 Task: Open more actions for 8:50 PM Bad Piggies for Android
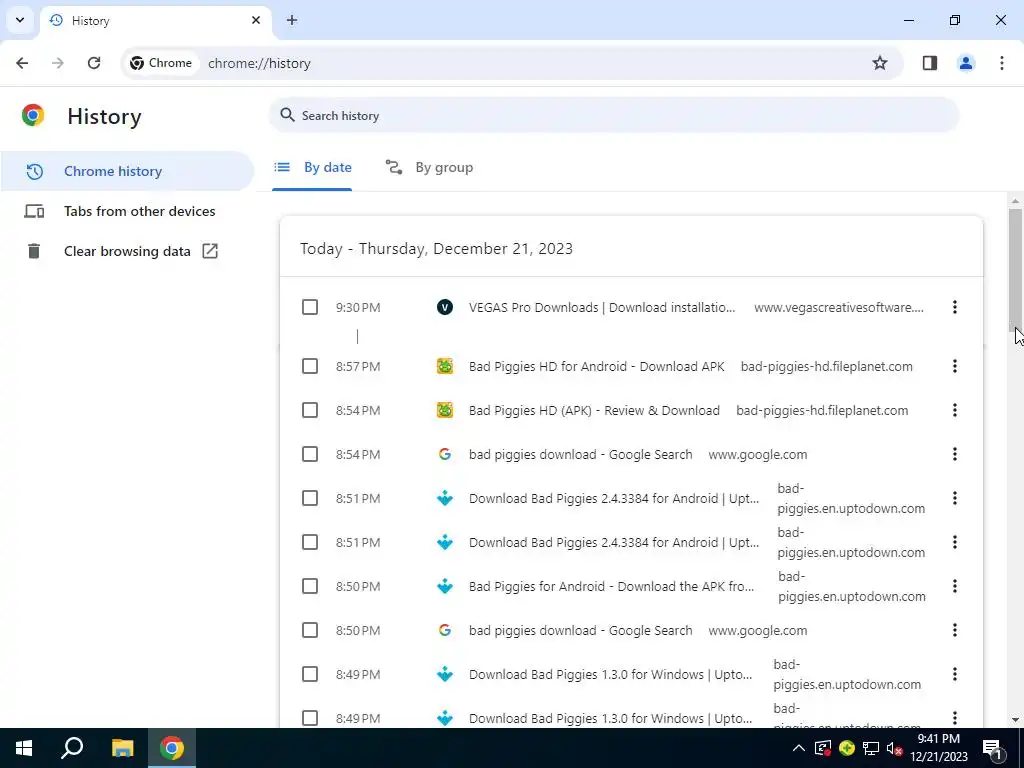955,586
